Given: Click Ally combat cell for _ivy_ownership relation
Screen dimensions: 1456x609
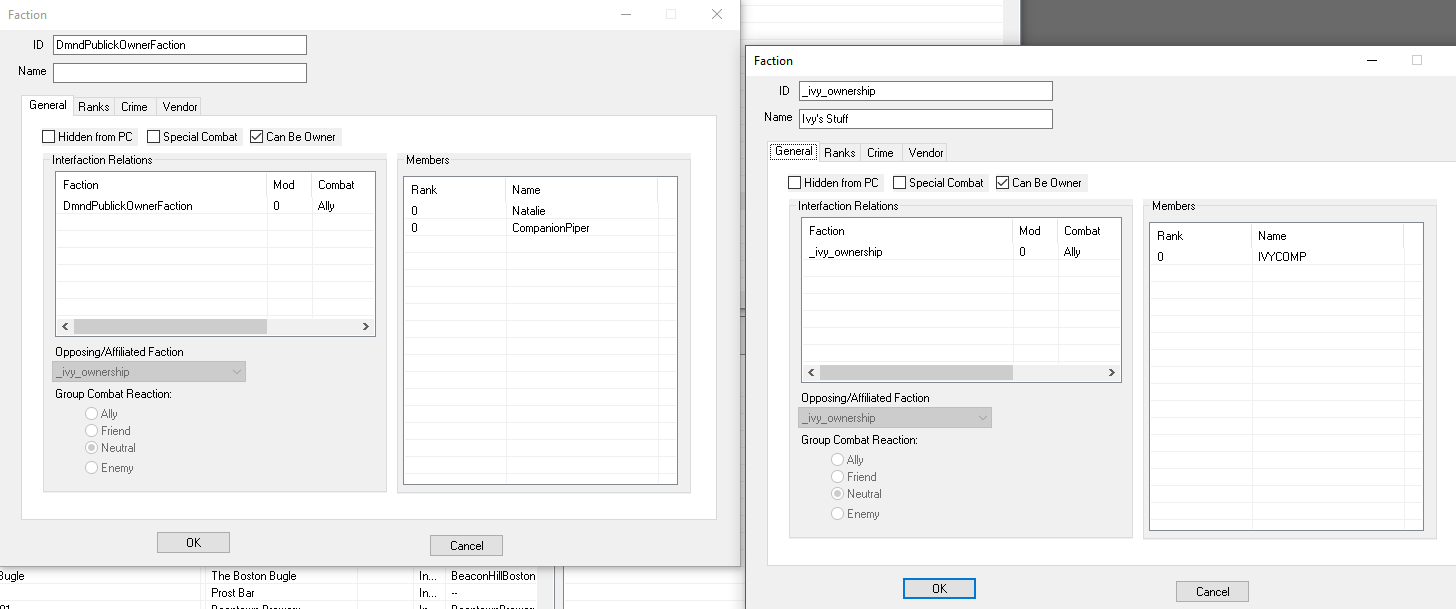Looking at the screenshot, I should [1089, 252].
